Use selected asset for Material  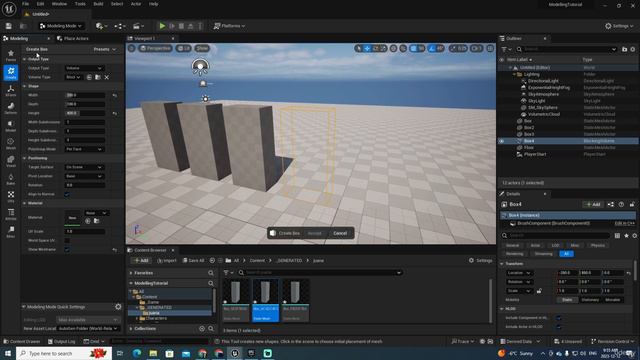(88, 221)
